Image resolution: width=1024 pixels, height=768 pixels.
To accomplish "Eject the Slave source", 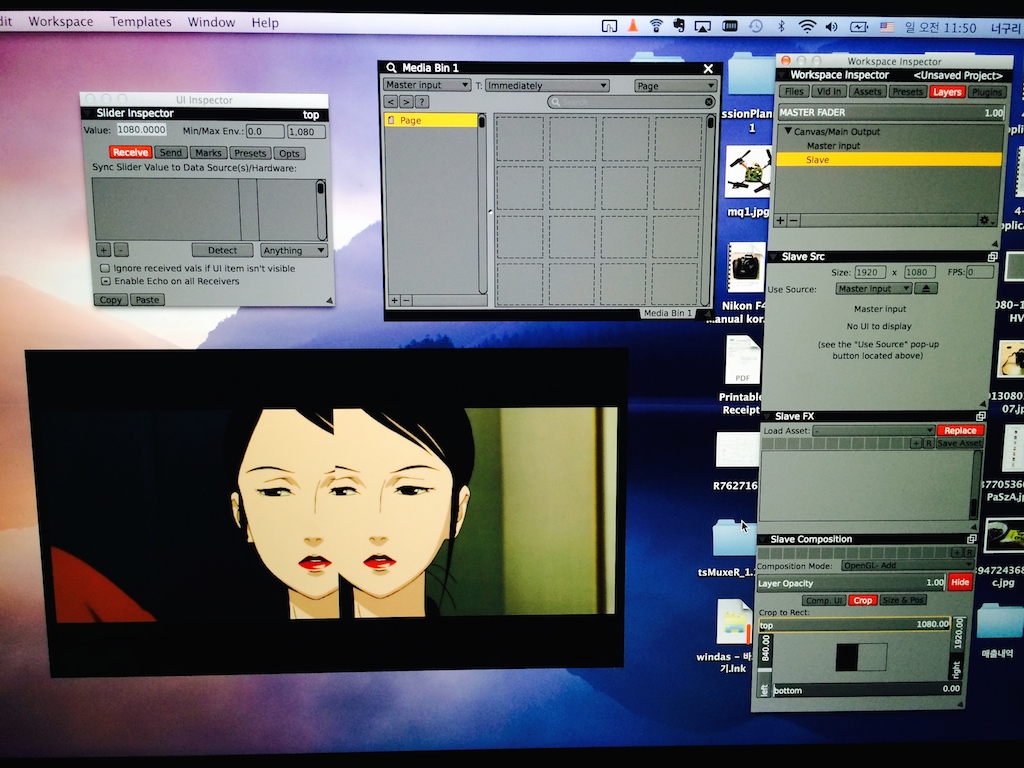I will pos(925,288).
